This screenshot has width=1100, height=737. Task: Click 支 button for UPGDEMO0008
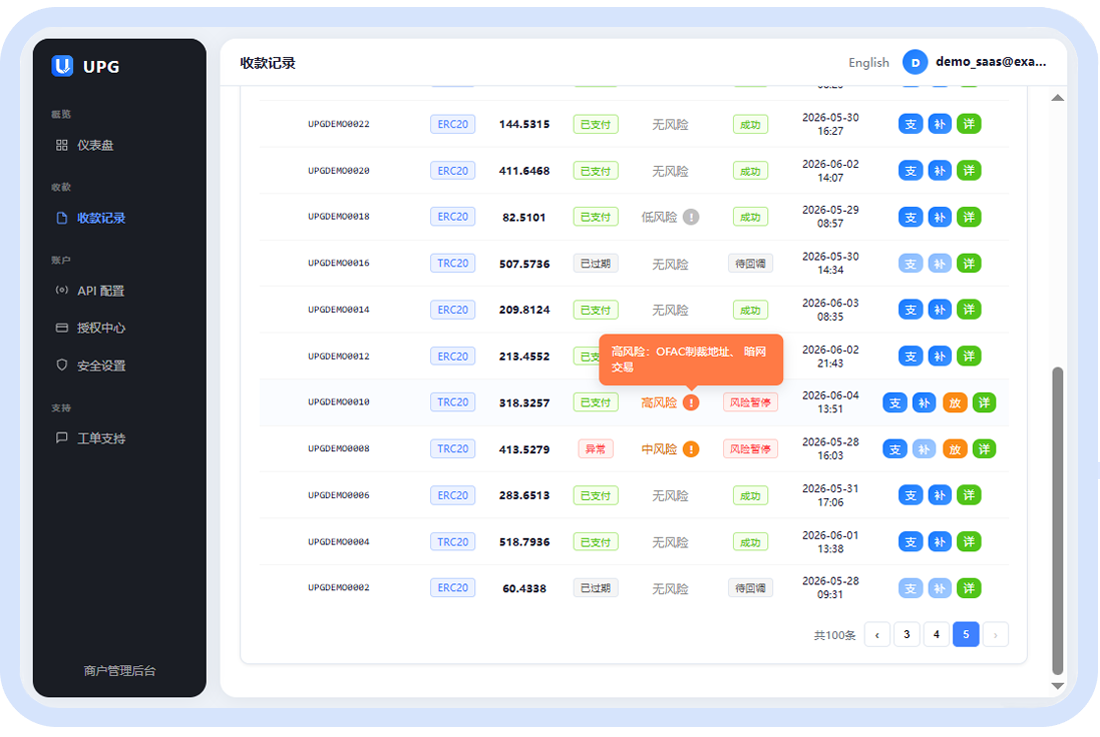tap(894, 449)
